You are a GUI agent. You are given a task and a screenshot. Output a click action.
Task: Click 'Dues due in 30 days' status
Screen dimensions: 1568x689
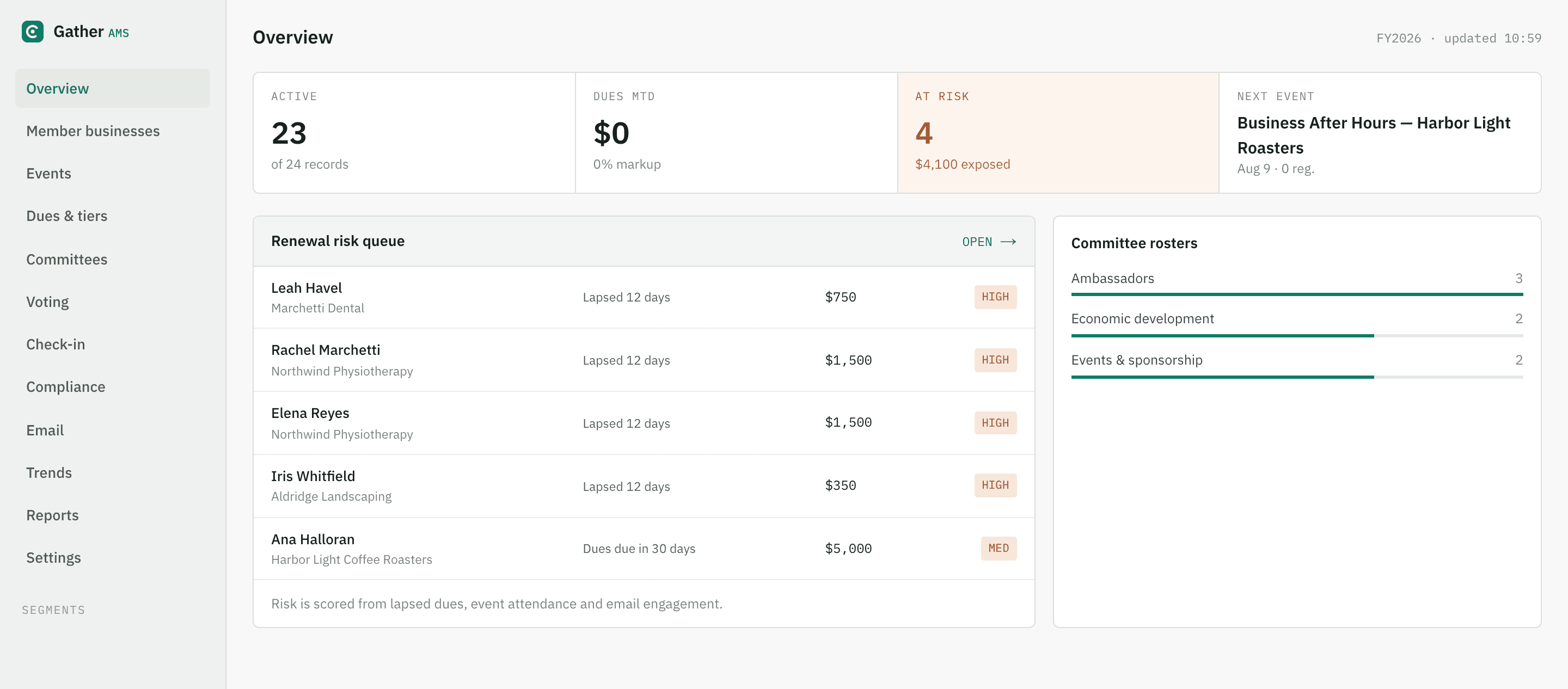[x=639, y=549]
